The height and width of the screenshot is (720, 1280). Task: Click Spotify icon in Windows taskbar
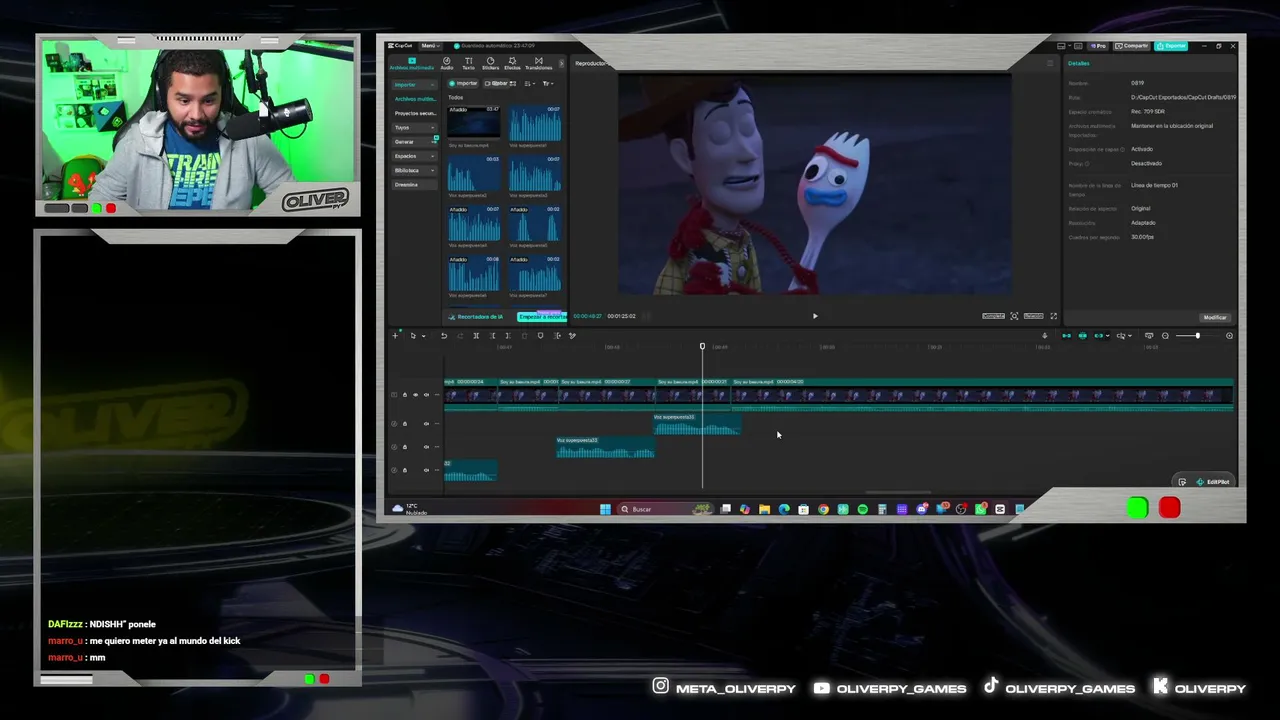[x=862, y=509]
